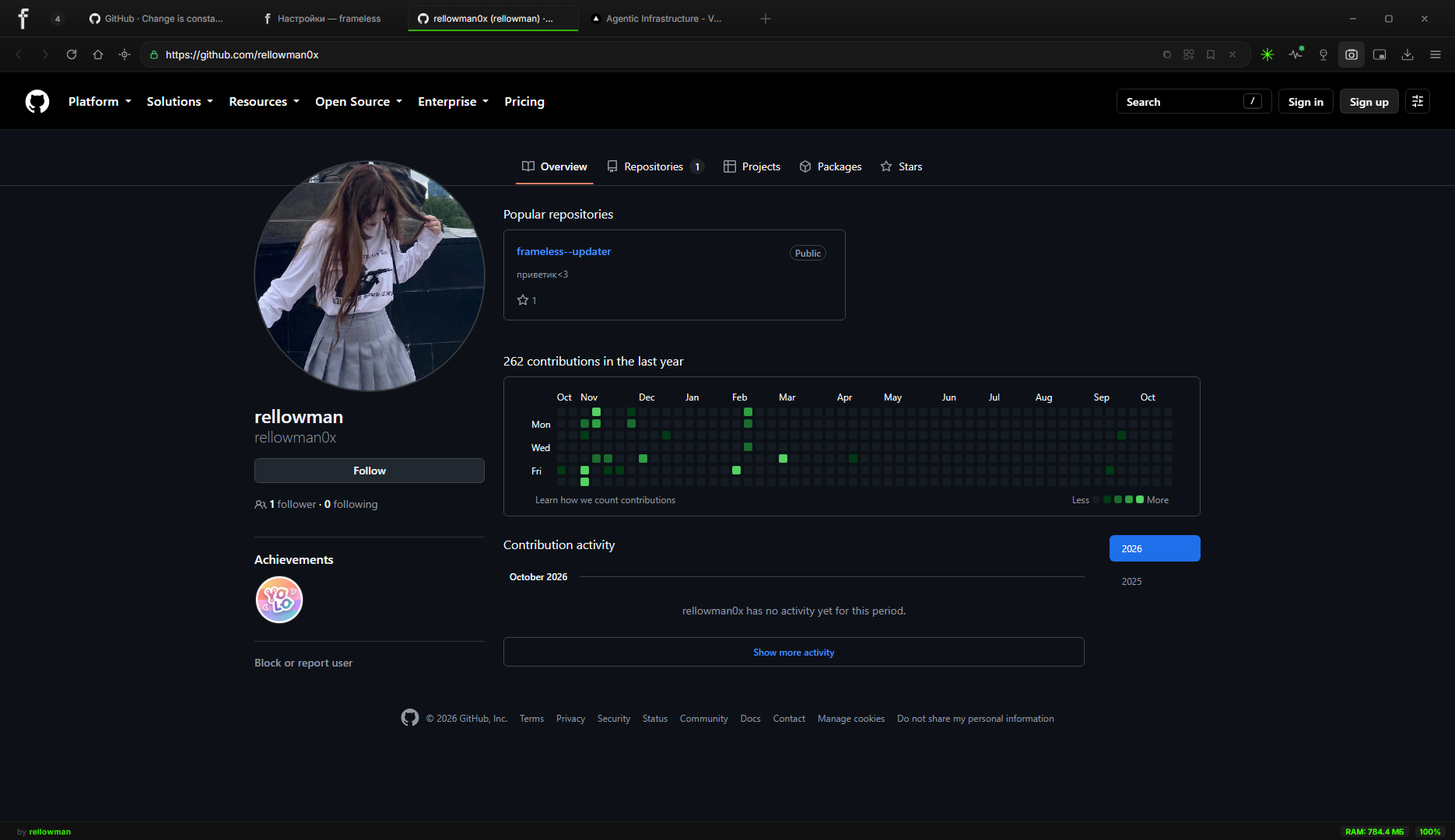Focus the GitHub Search field
The height and width of the screenshot is (840, 1455).
tap(1194, 102)
